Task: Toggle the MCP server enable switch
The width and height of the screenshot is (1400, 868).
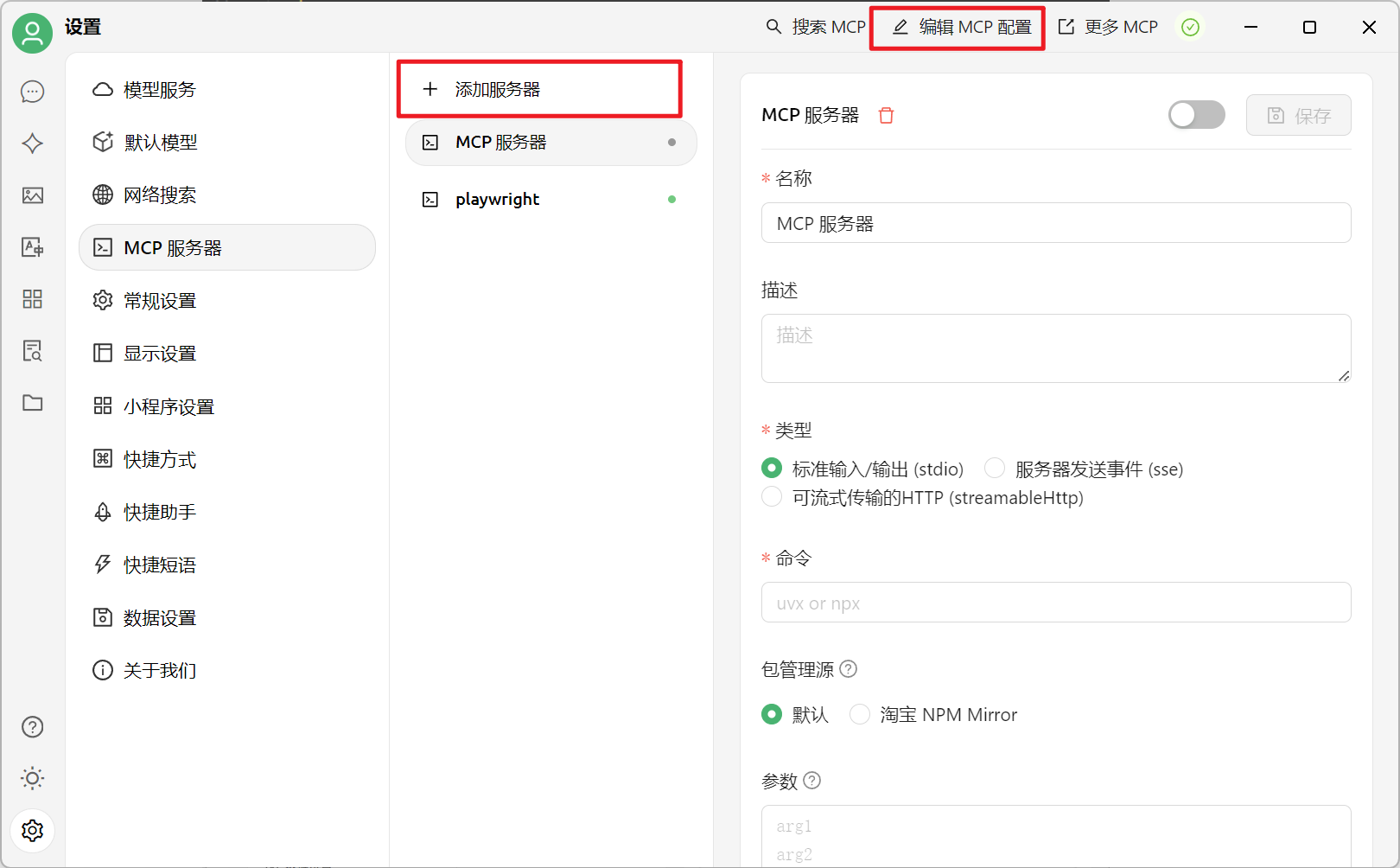Action: point(1197,115)
